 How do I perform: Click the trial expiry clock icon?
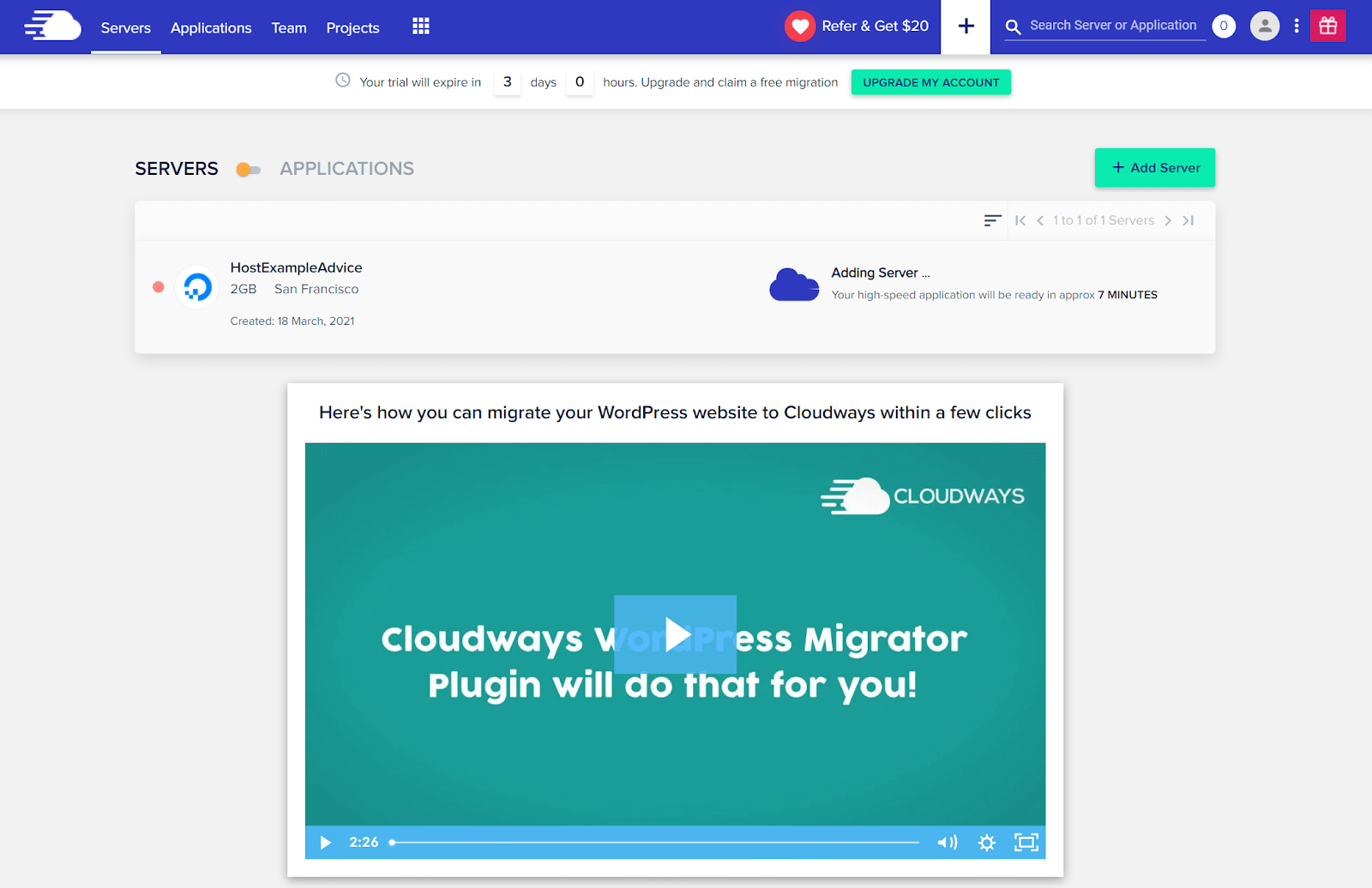[342, 81]
